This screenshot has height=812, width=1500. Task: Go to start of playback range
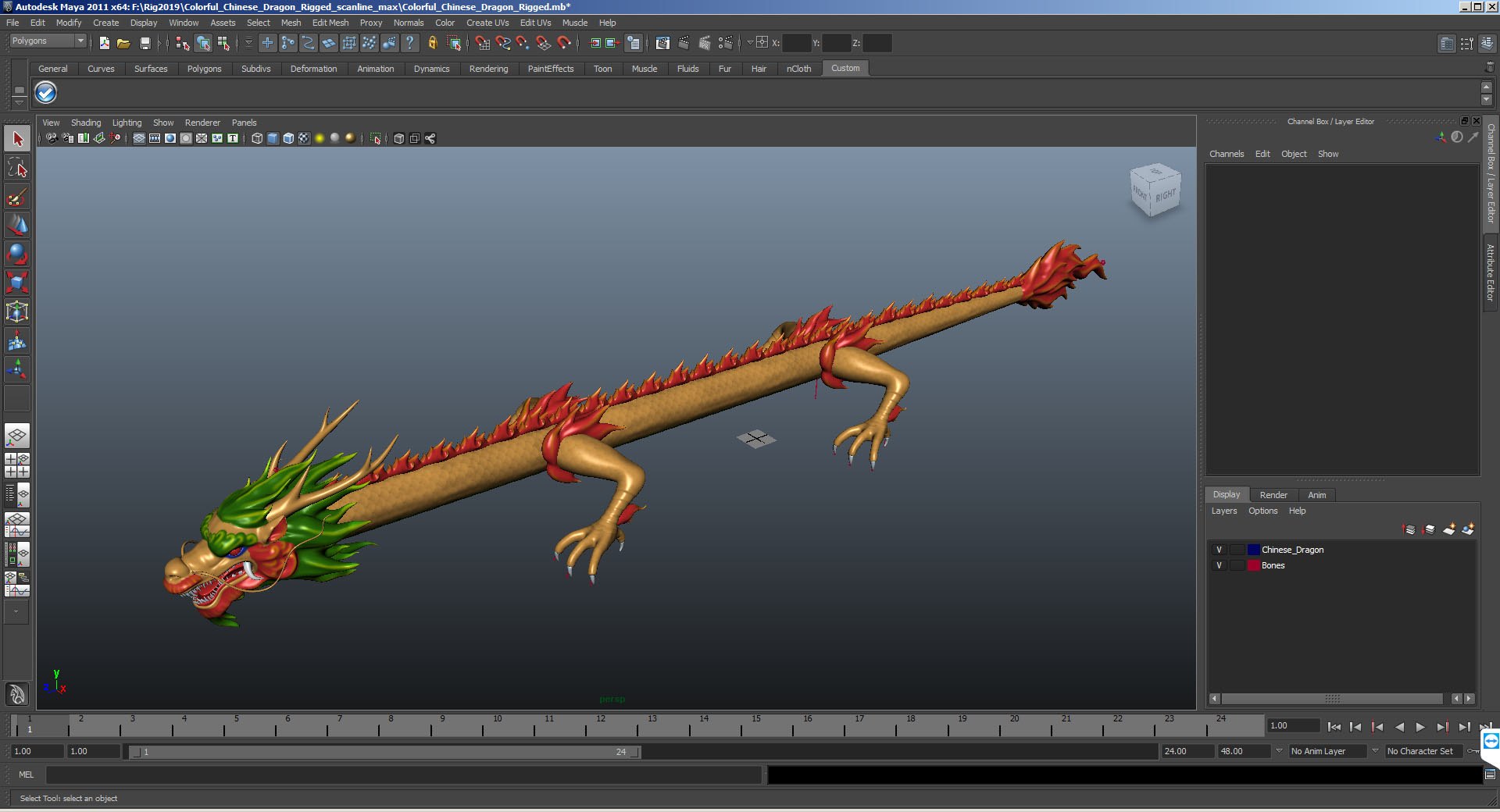coord(1334,727)
